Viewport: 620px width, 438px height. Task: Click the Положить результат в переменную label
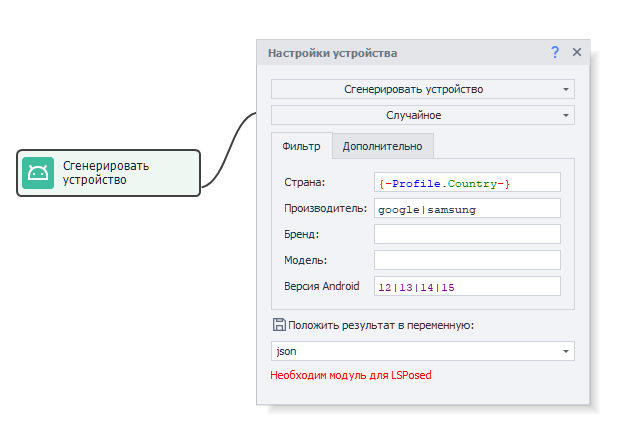click(x=381, y=325)
